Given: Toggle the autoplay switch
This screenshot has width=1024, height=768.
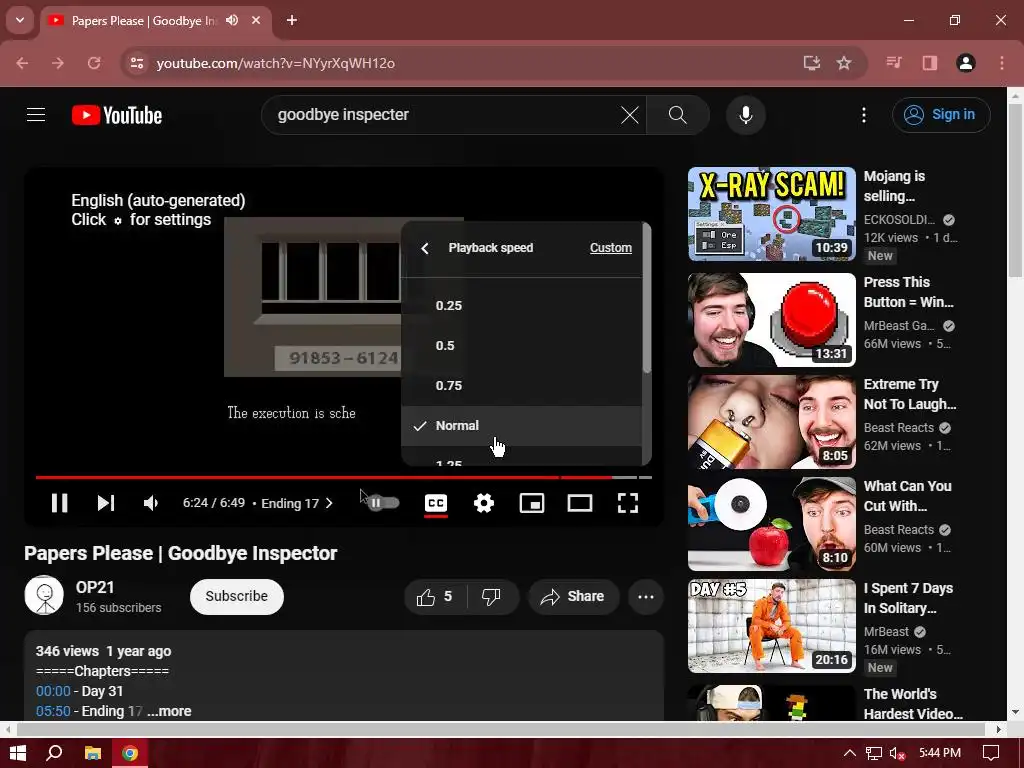Looking at the screenshot, I should click(383, 503).
